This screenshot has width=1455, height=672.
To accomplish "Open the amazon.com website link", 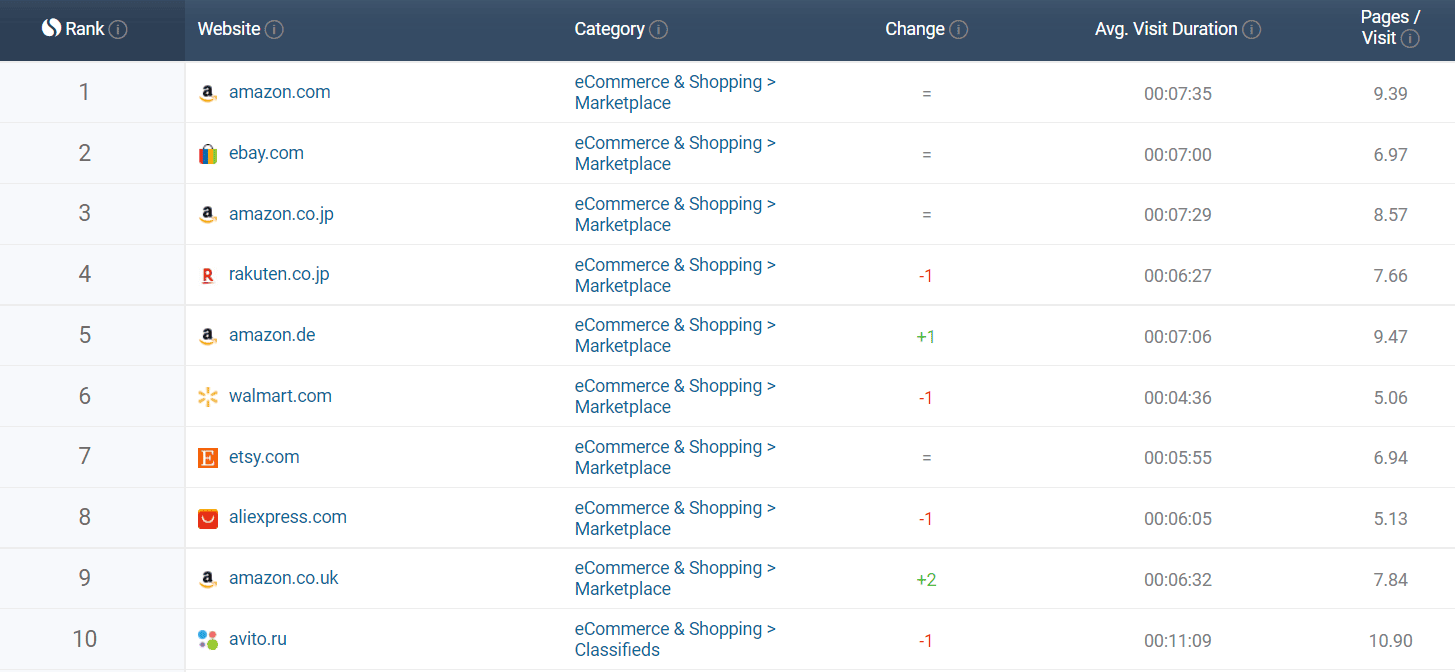I will (279, 92).
